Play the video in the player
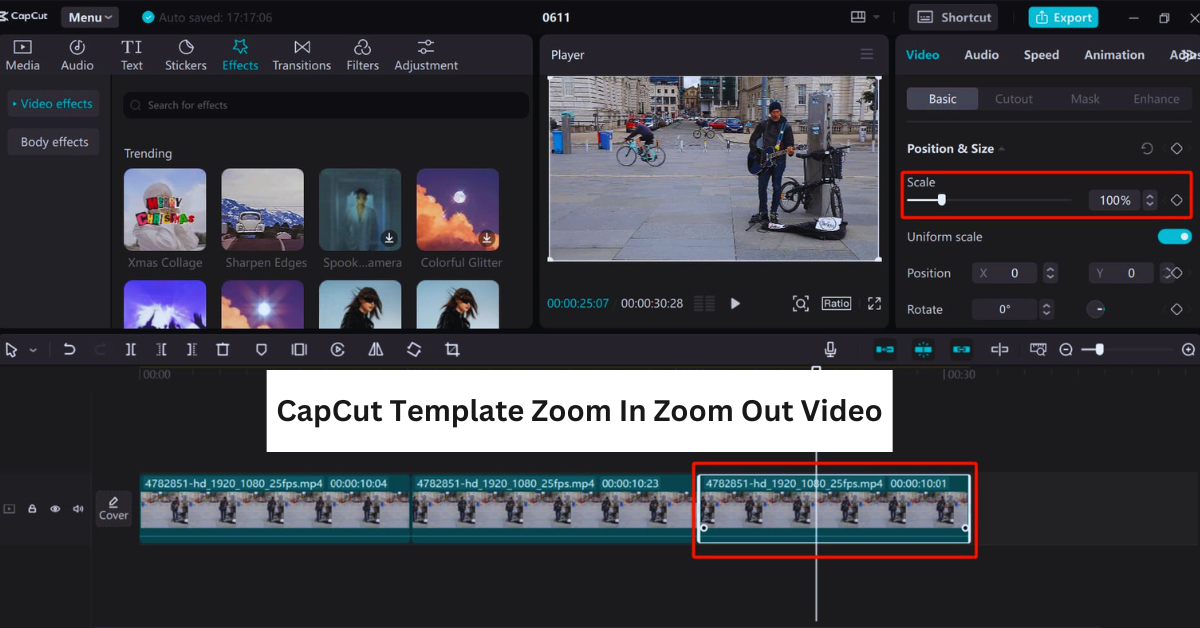Image resolution: width=1200 pixels, height=628 pixels. point(735,303)
